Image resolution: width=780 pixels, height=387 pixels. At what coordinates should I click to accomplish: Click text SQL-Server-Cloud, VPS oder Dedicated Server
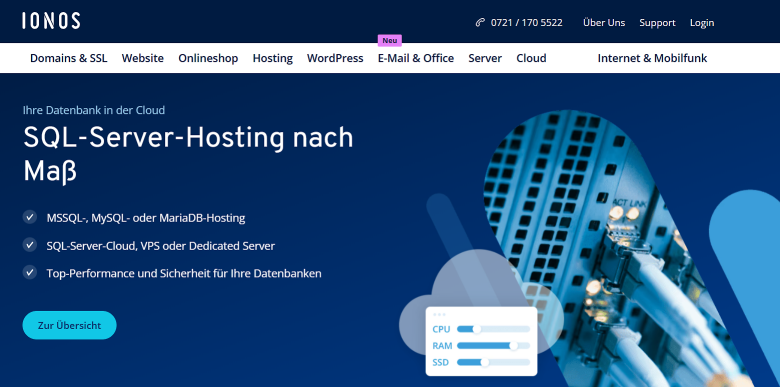161,246
